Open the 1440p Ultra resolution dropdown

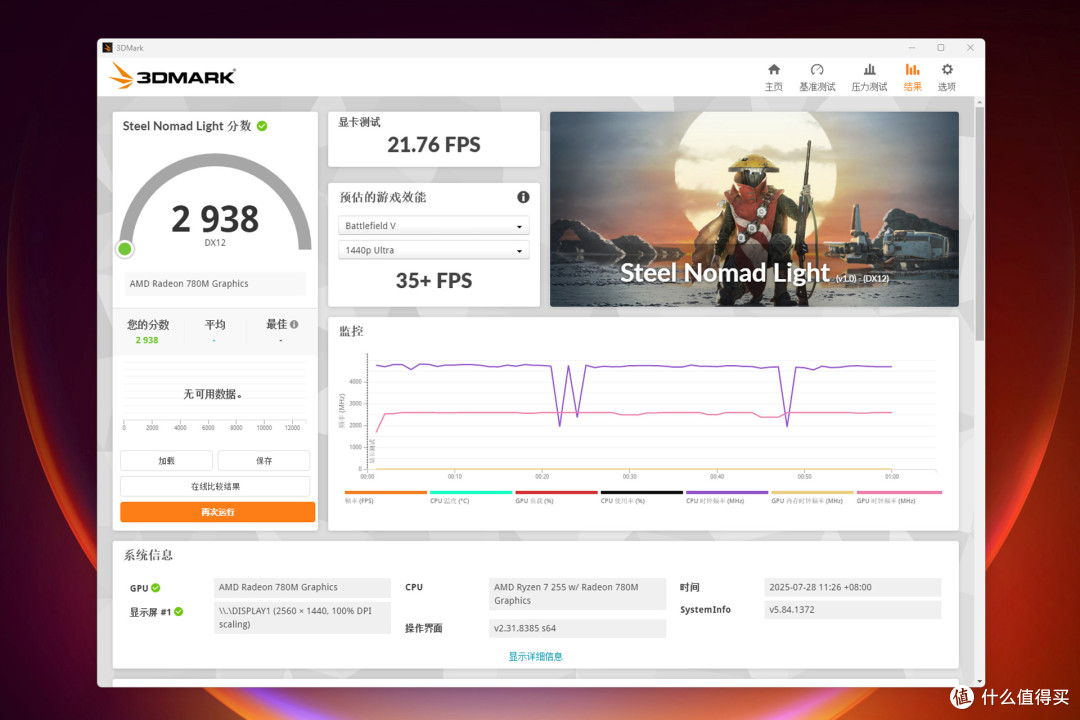434,250
